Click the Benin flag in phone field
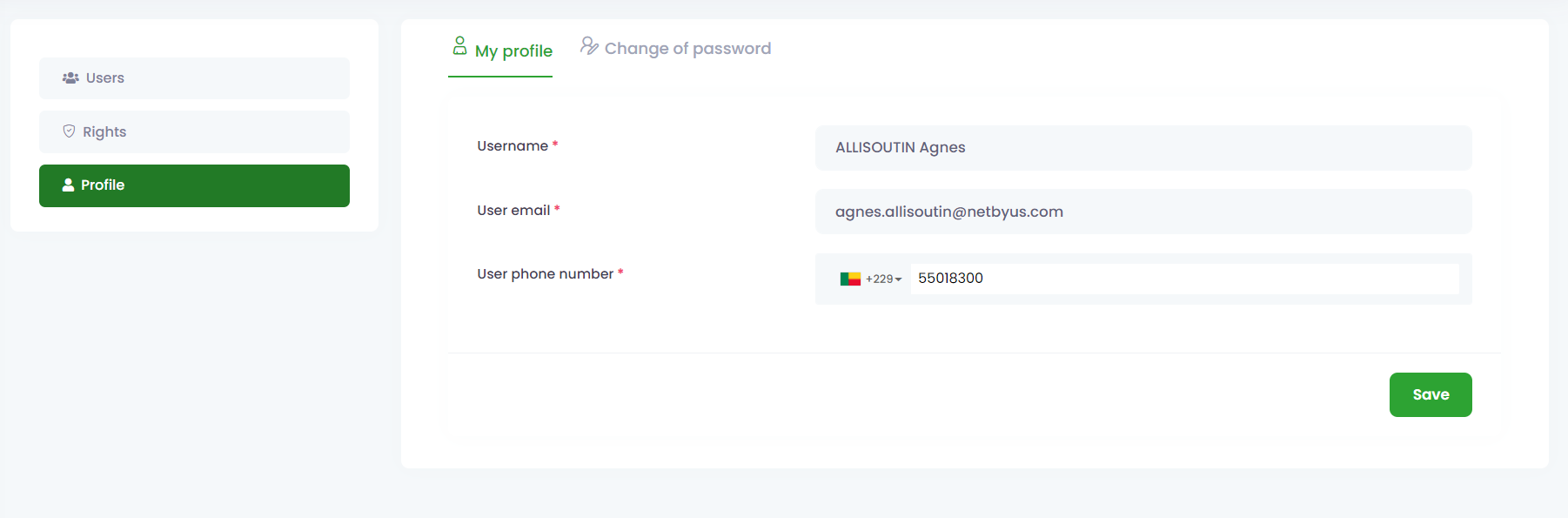 [850, 279]
